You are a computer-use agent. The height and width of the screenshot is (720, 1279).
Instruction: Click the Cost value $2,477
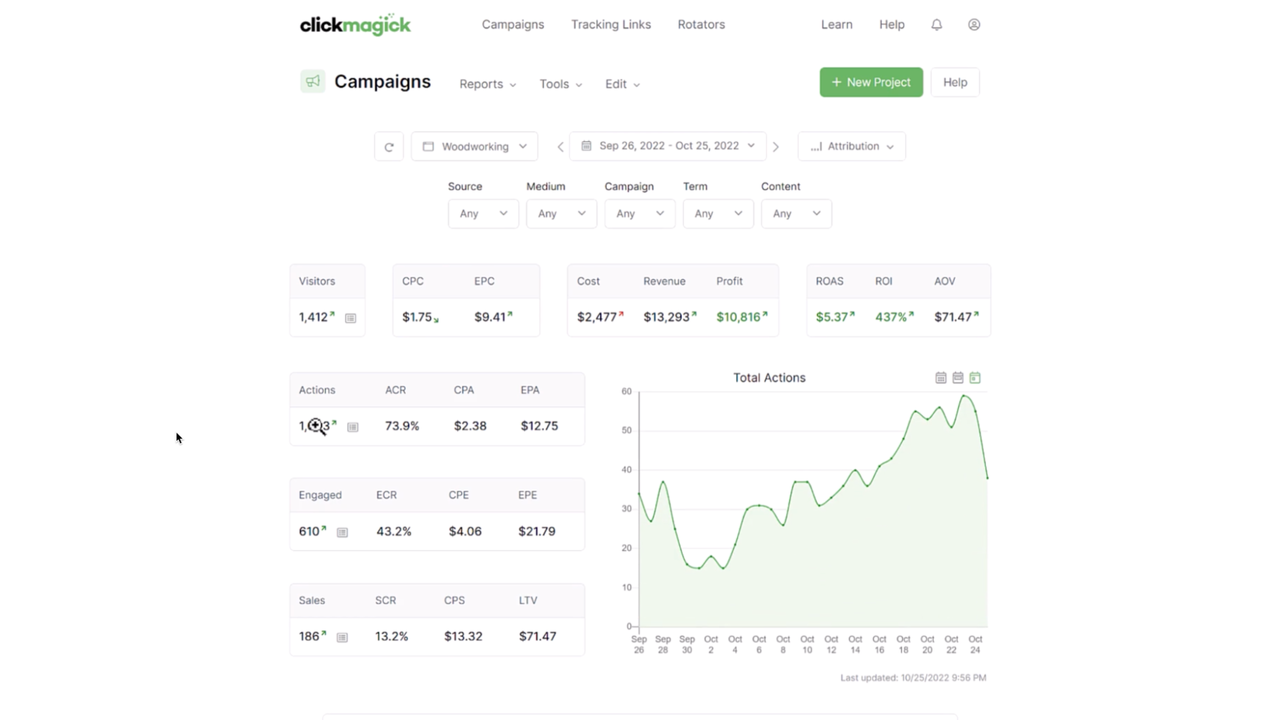click(596, 317)
